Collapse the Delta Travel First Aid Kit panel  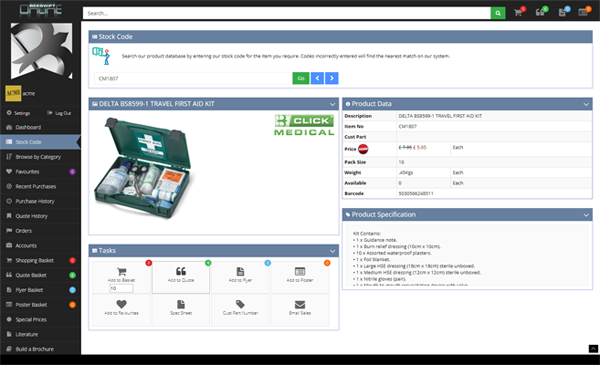pyautogui.click(x=332, y=104)
